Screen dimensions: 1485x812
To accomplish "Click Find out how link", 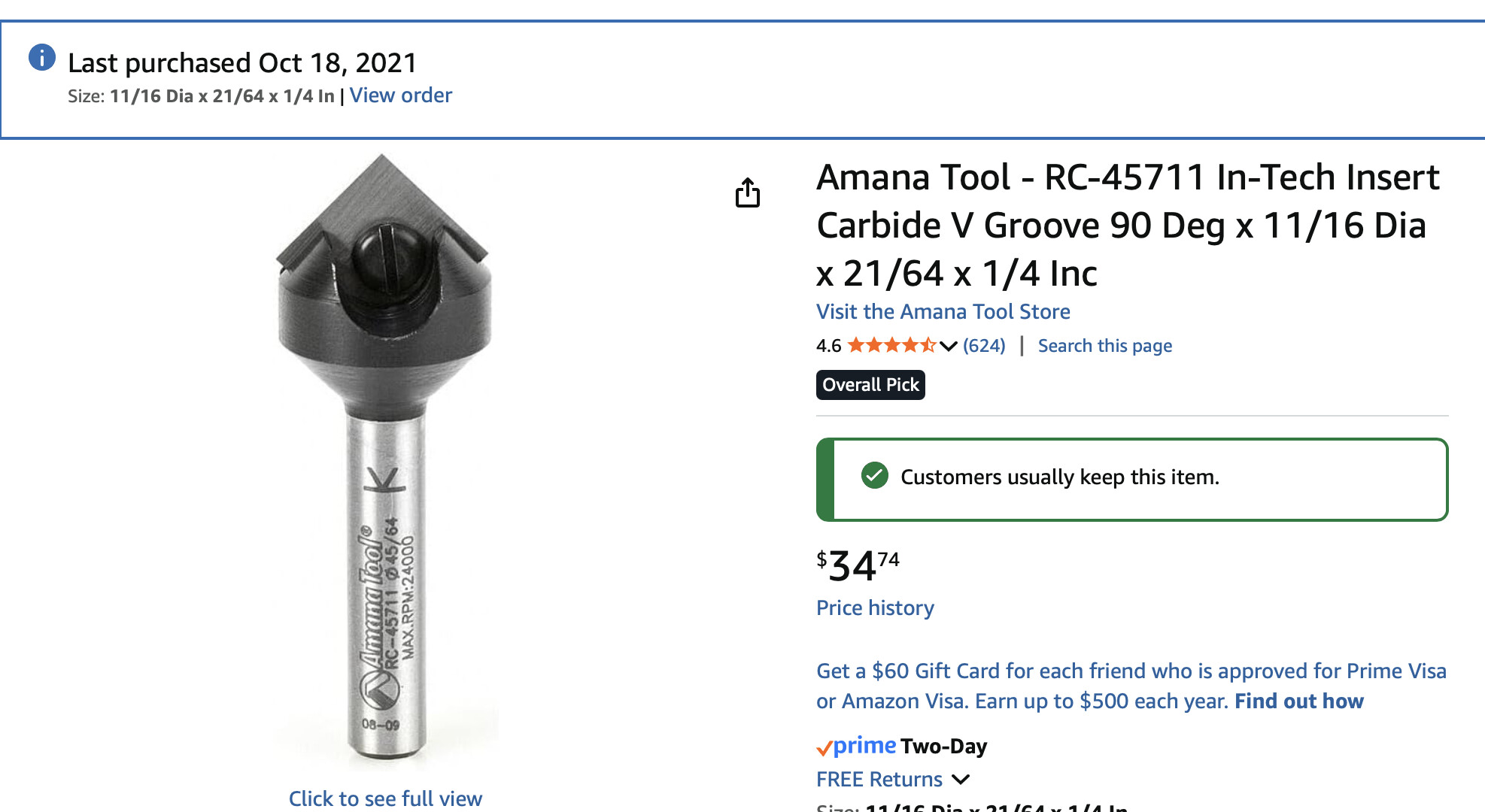I will [x=1298, y=701].
